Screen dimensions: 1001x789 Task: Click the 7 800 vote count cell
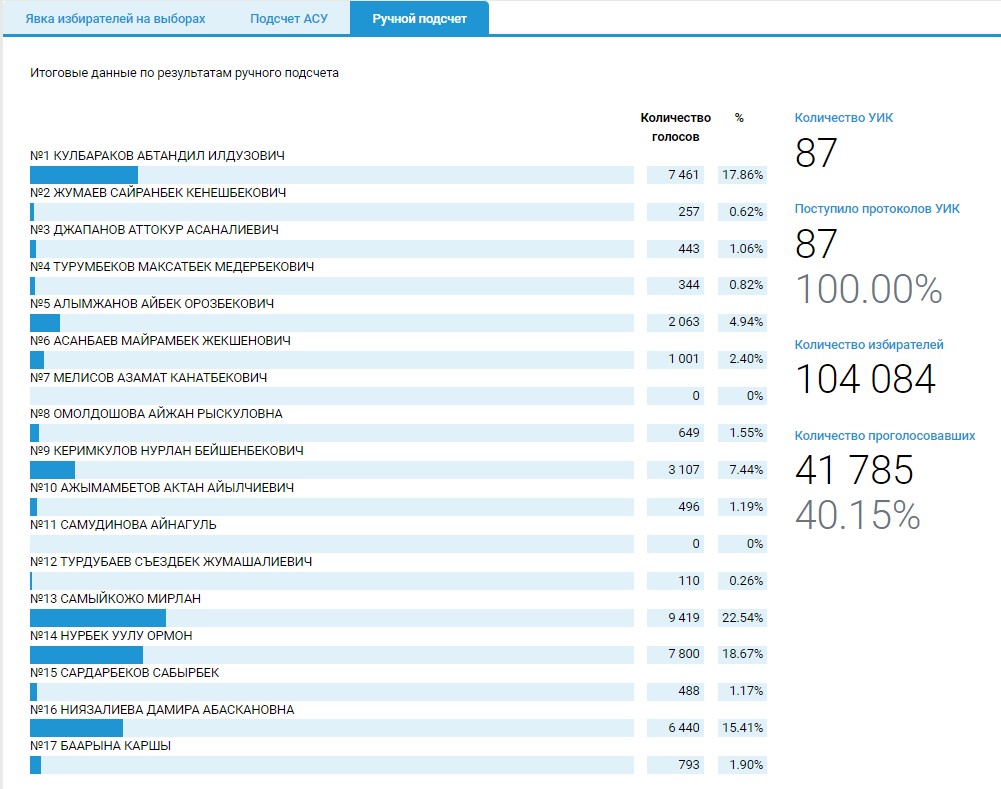675,655
